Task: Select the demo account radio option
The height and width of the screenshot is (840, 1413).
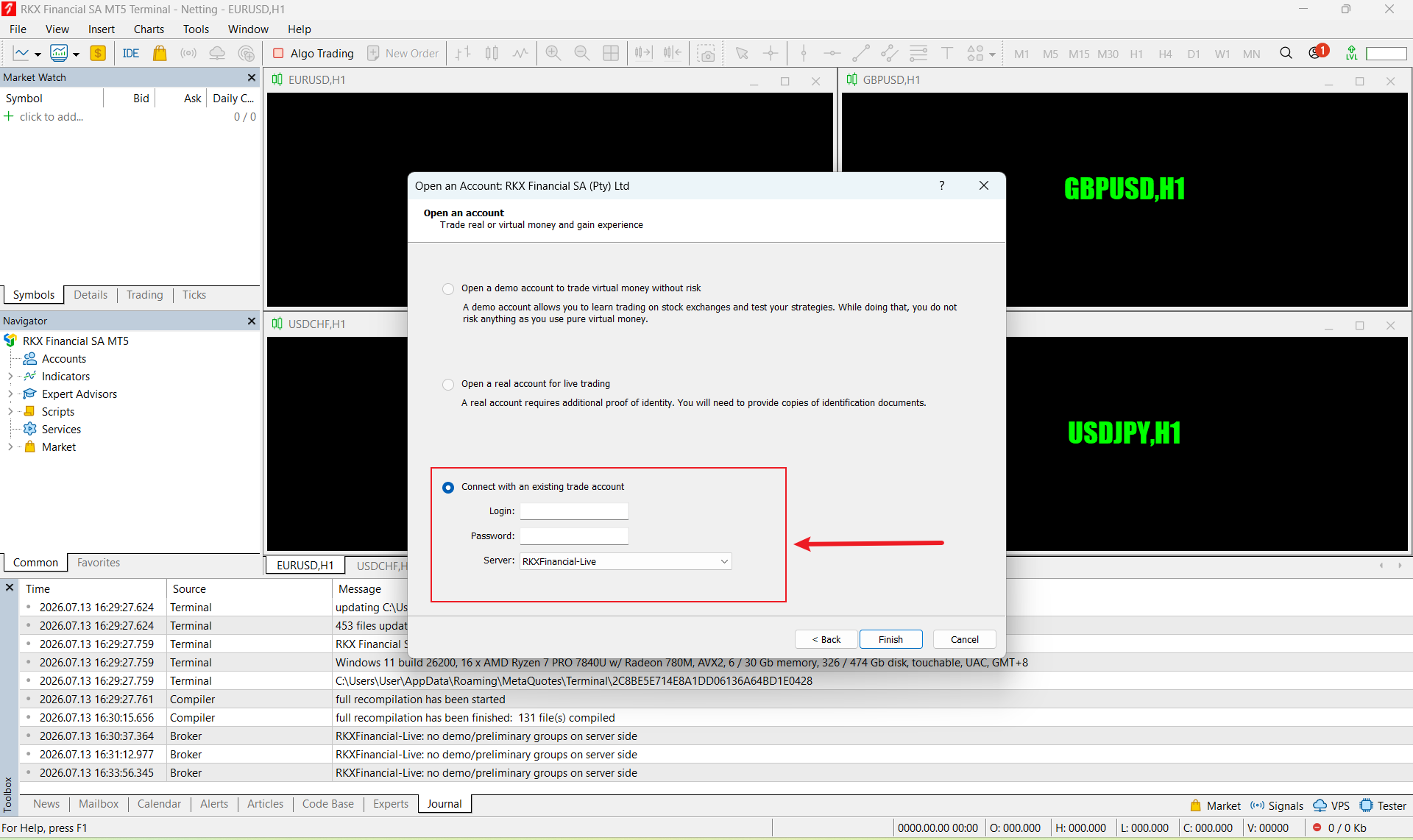Action: [x=448, y=288]
